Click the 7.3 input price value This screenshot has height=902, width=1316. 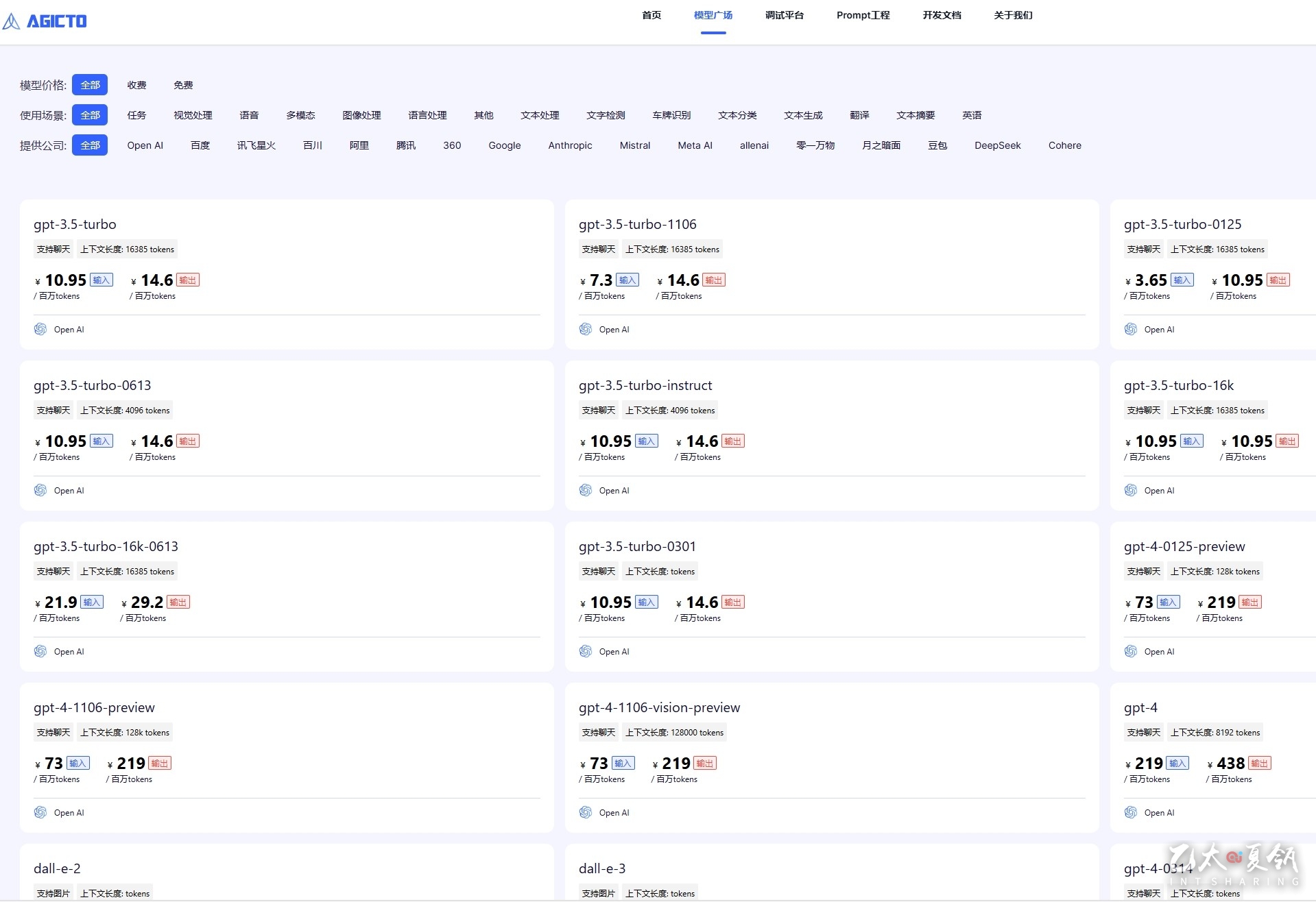pyautogui.click(x=601, y=280)
